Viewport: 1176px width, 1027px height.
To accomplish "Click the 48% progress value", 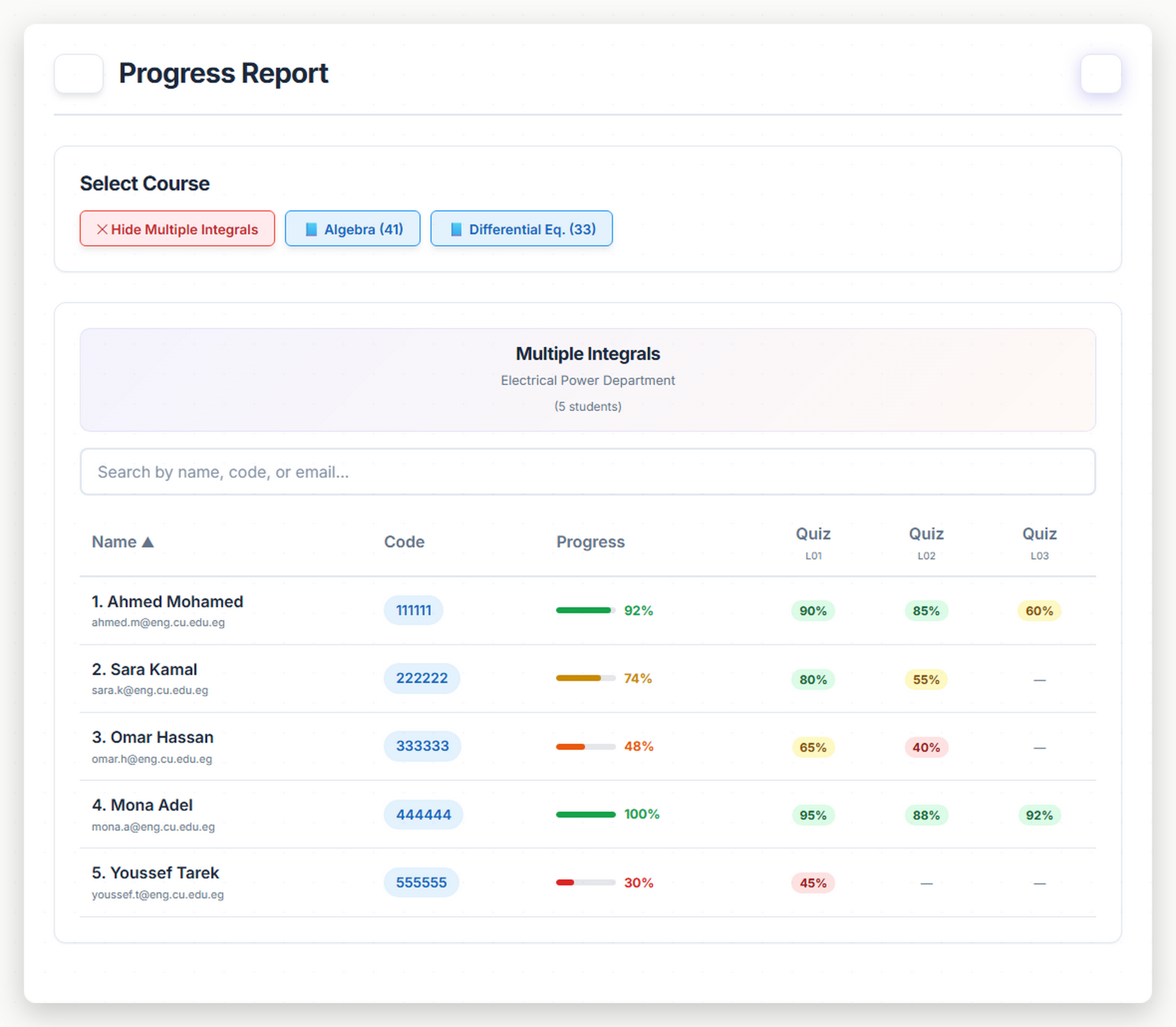I will [x=639, y=746].
